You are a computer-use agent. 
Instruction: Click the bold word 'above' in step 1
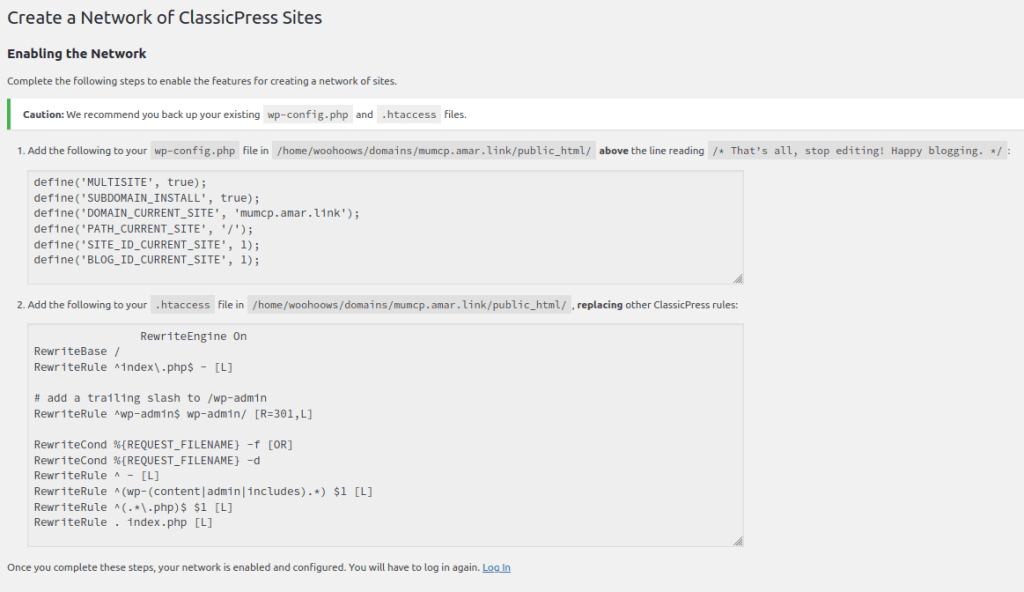pyautogui.click(x=614, y=151)
